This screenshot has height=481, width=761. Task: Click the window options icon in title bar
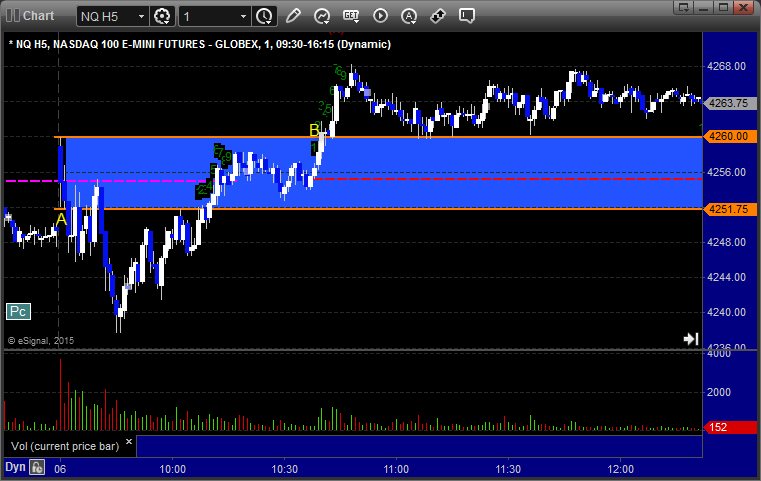tap(684, 7)
